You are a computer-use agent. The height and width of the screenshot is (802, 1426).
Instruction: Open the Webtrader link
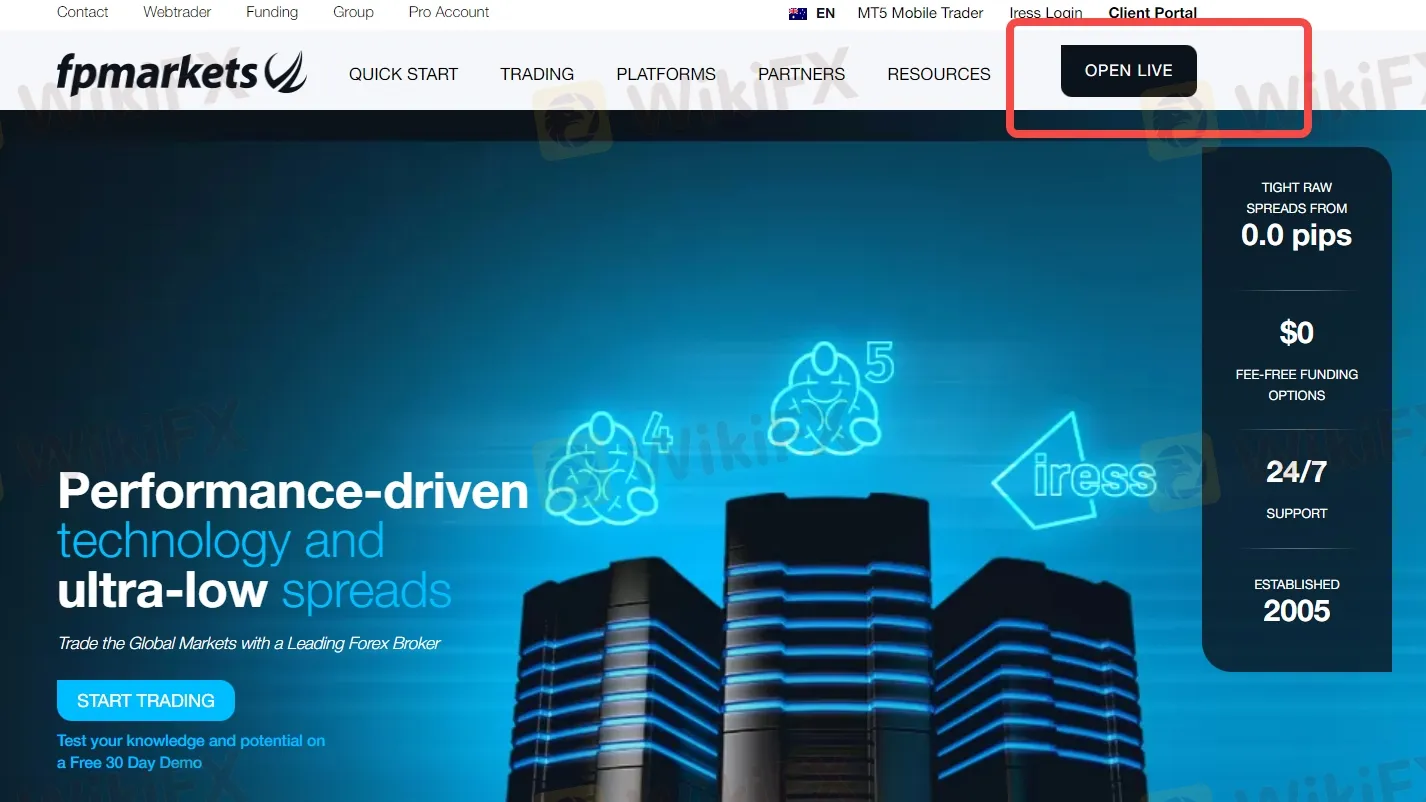coord(177,12)
